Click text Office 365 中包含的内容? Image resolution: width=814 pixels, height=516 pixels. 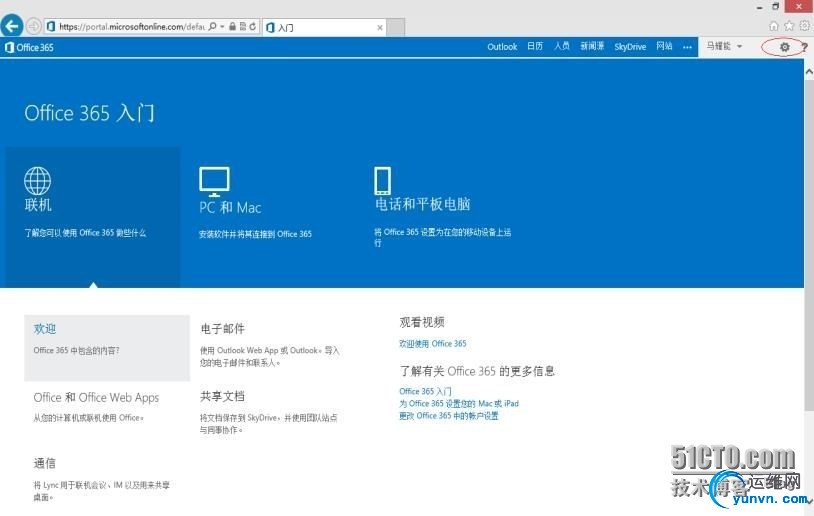[x=77, y=350]
